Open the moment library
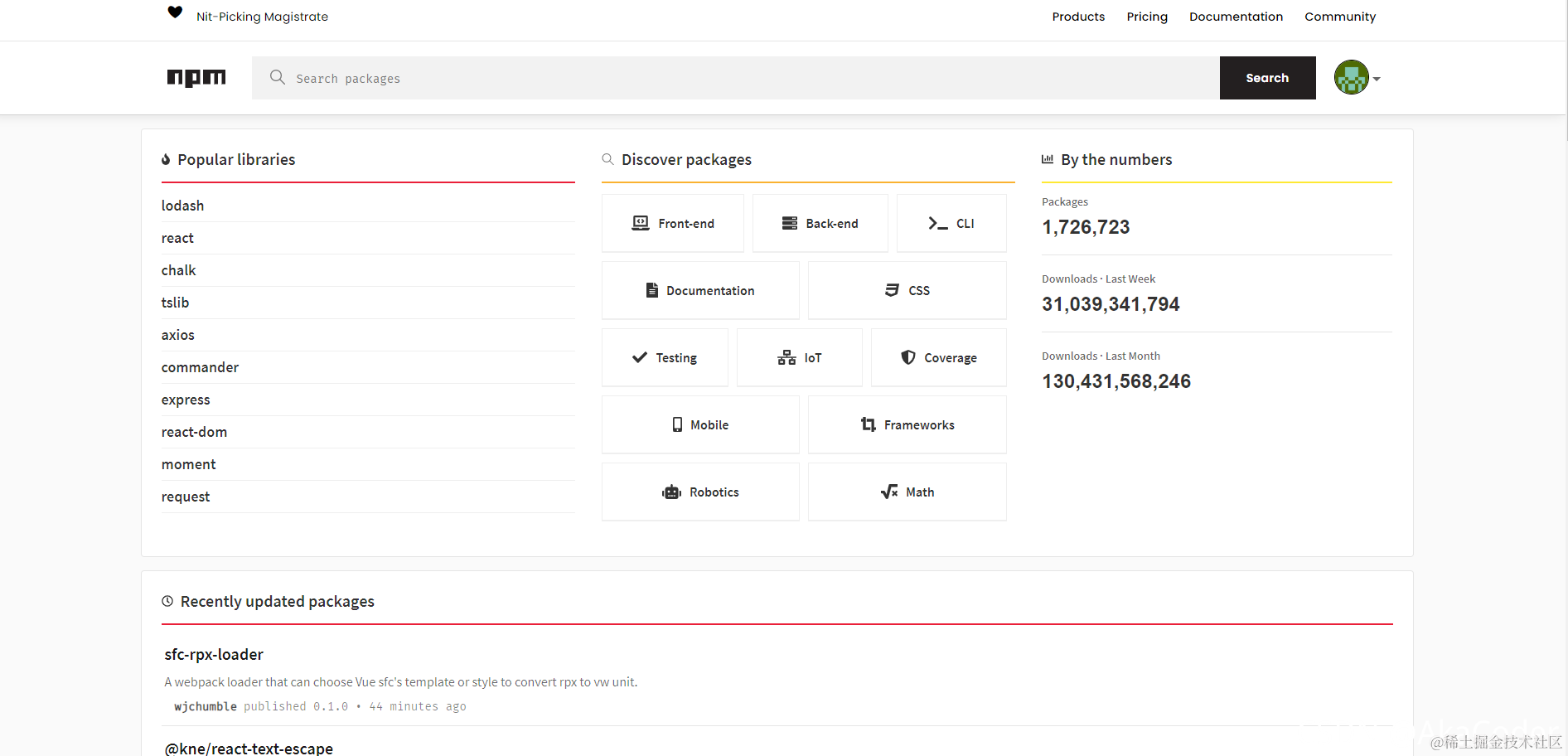Screen dimensions: 1568x756 188,464
